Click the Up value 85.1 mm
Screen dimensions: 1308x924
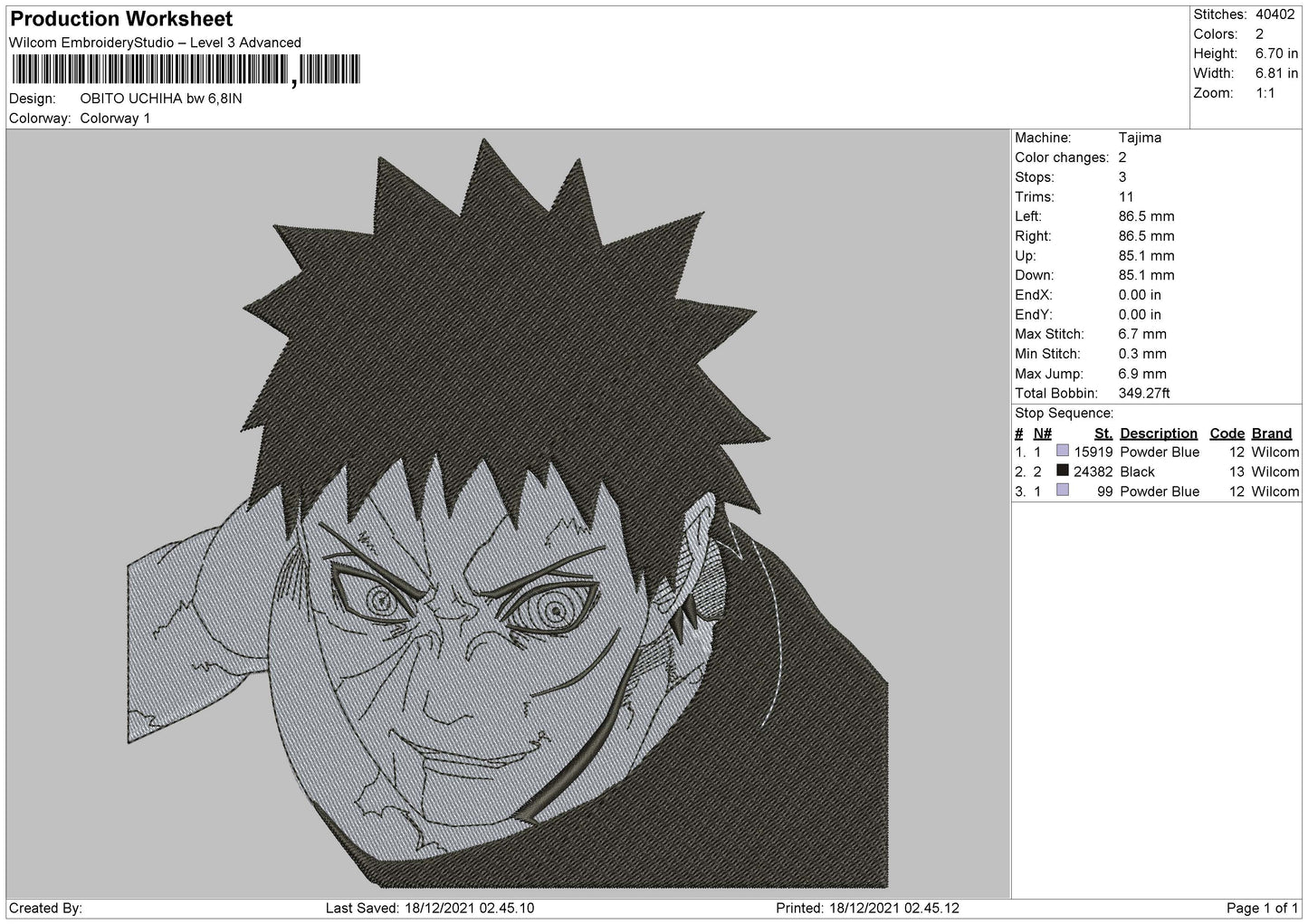(1146, 256)
